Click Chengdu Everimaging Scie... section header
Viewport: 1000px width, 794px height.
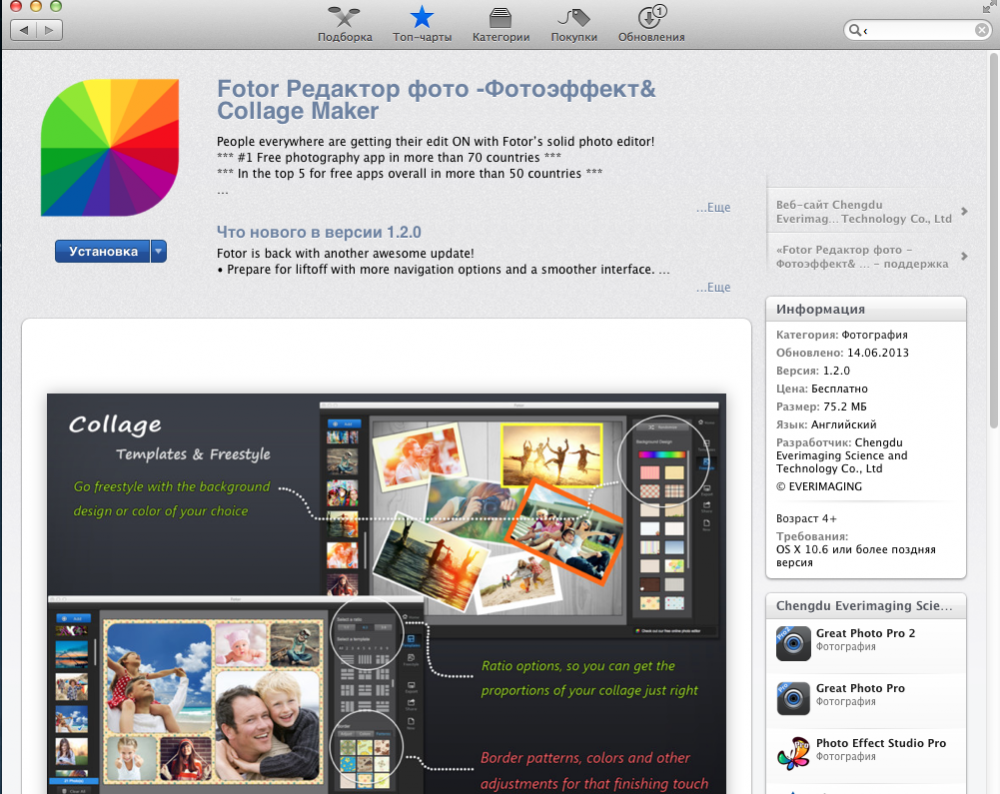[865, 606]
